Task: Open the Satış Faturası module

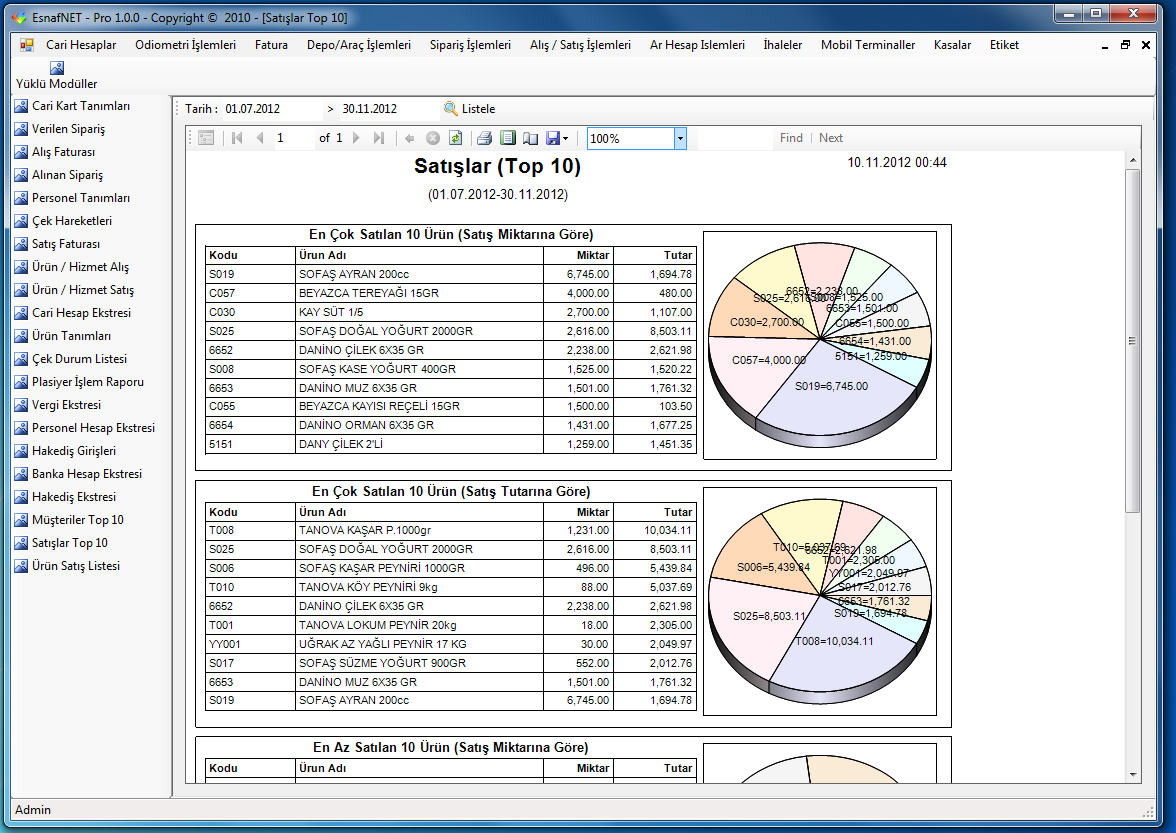Action: (x=57, y=244)
